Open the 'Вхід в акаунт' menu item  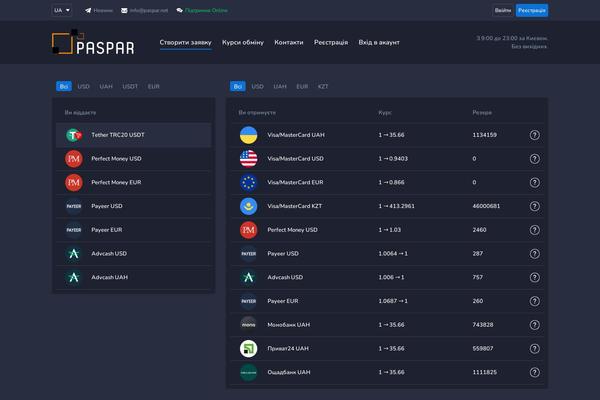[x=379, y=42]
